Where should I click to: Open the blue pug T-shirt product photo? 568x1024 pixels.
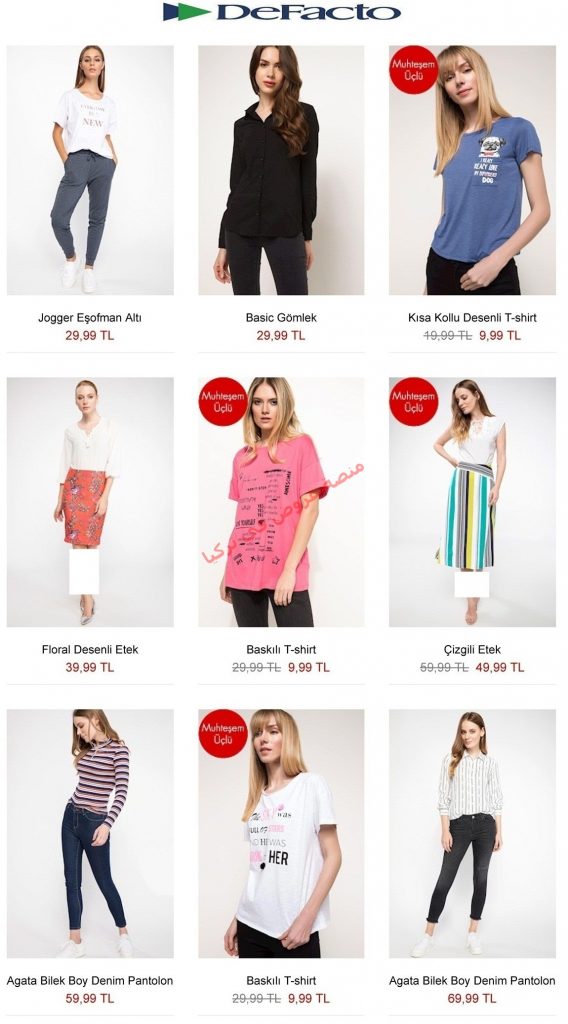click(x=472, y=170)
